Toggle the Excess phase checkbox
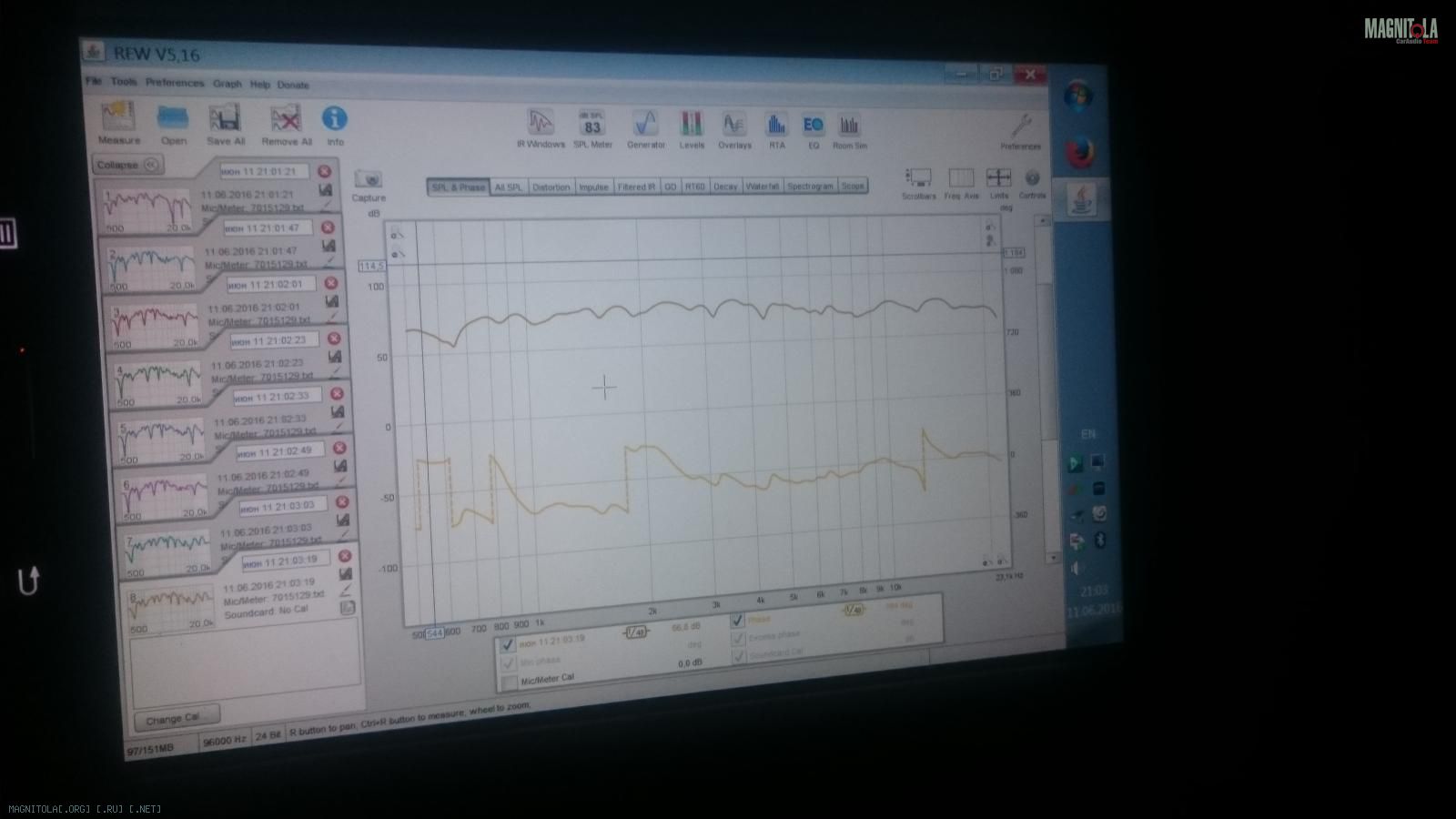1456x819 pixels. pyautogui.click(x=738, y=638)
